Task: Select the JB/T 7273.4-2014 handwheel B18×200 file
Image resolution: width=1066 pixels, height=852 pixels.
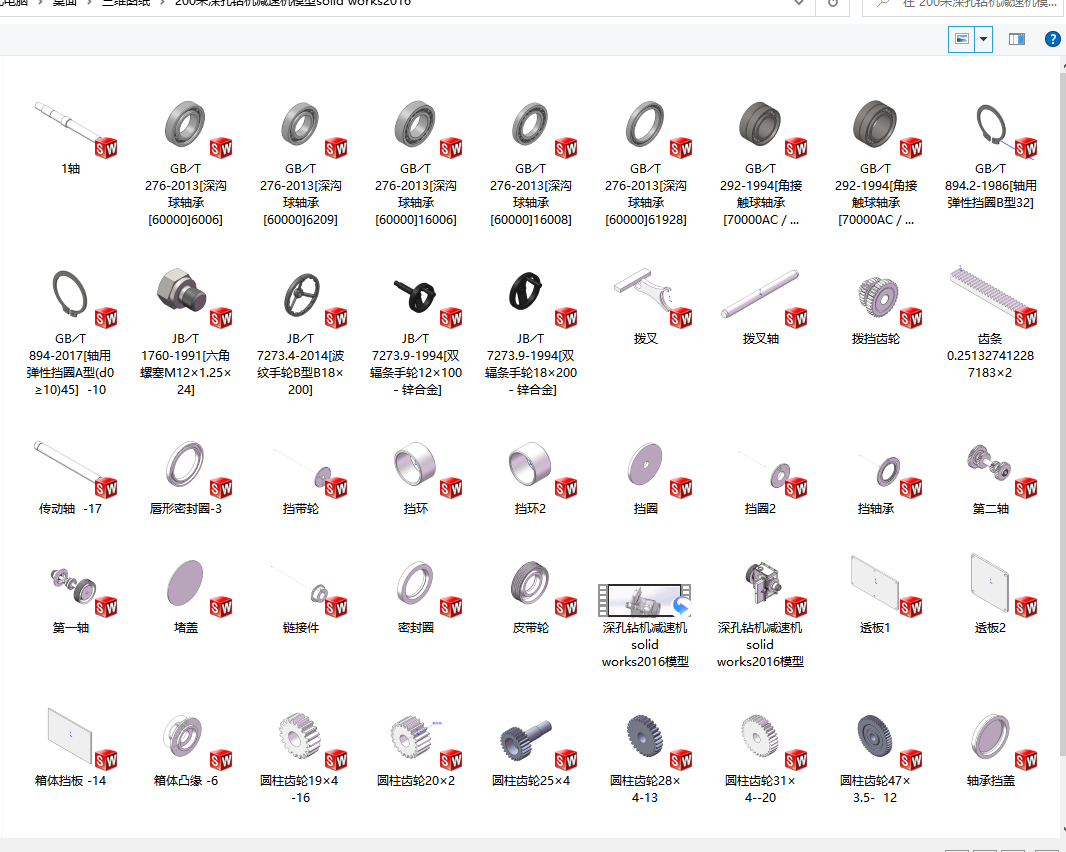Action: click(300, 332)
